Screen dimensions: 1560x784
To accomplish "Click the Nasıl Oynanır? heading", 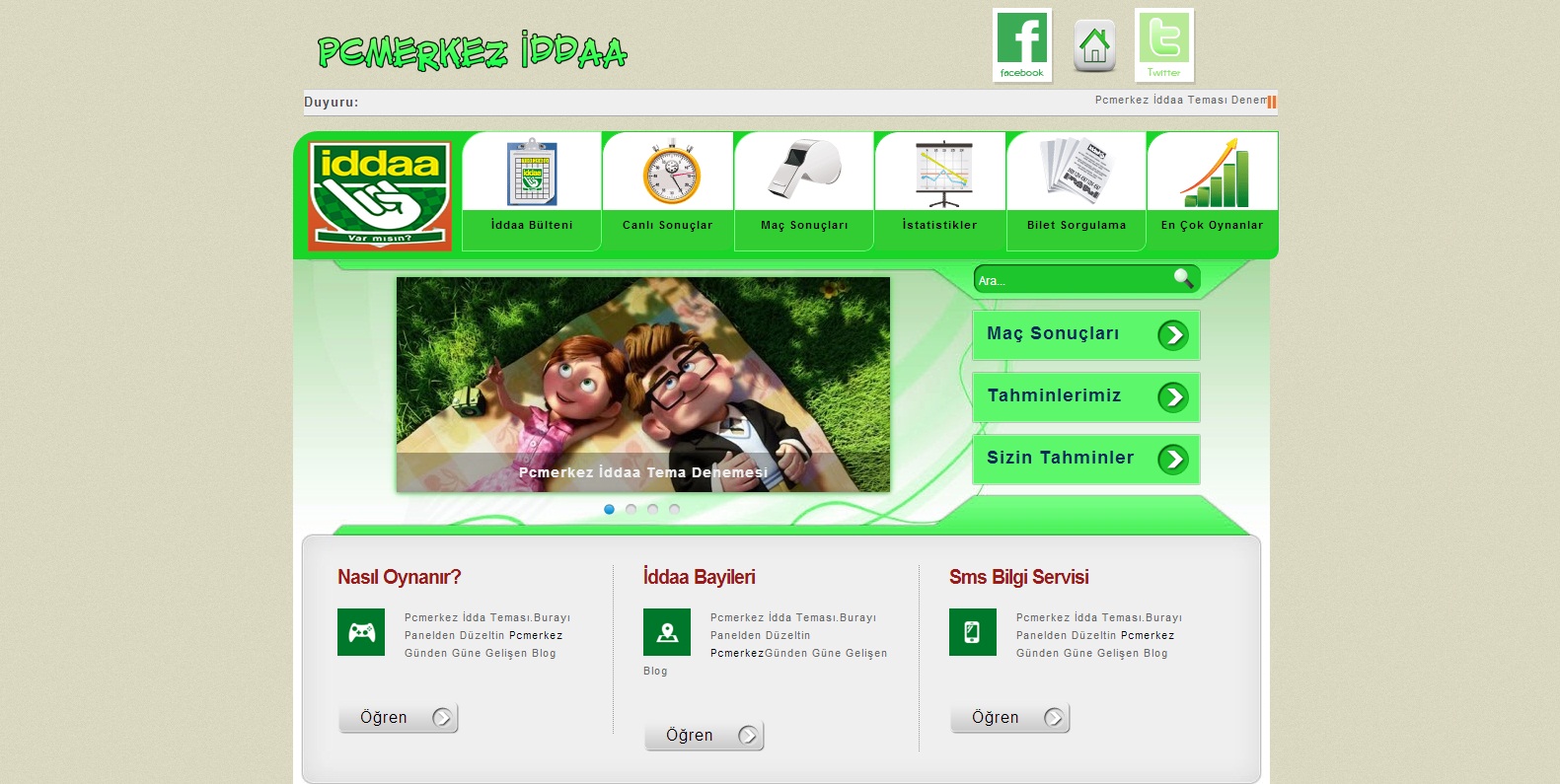I will [400, 577].
